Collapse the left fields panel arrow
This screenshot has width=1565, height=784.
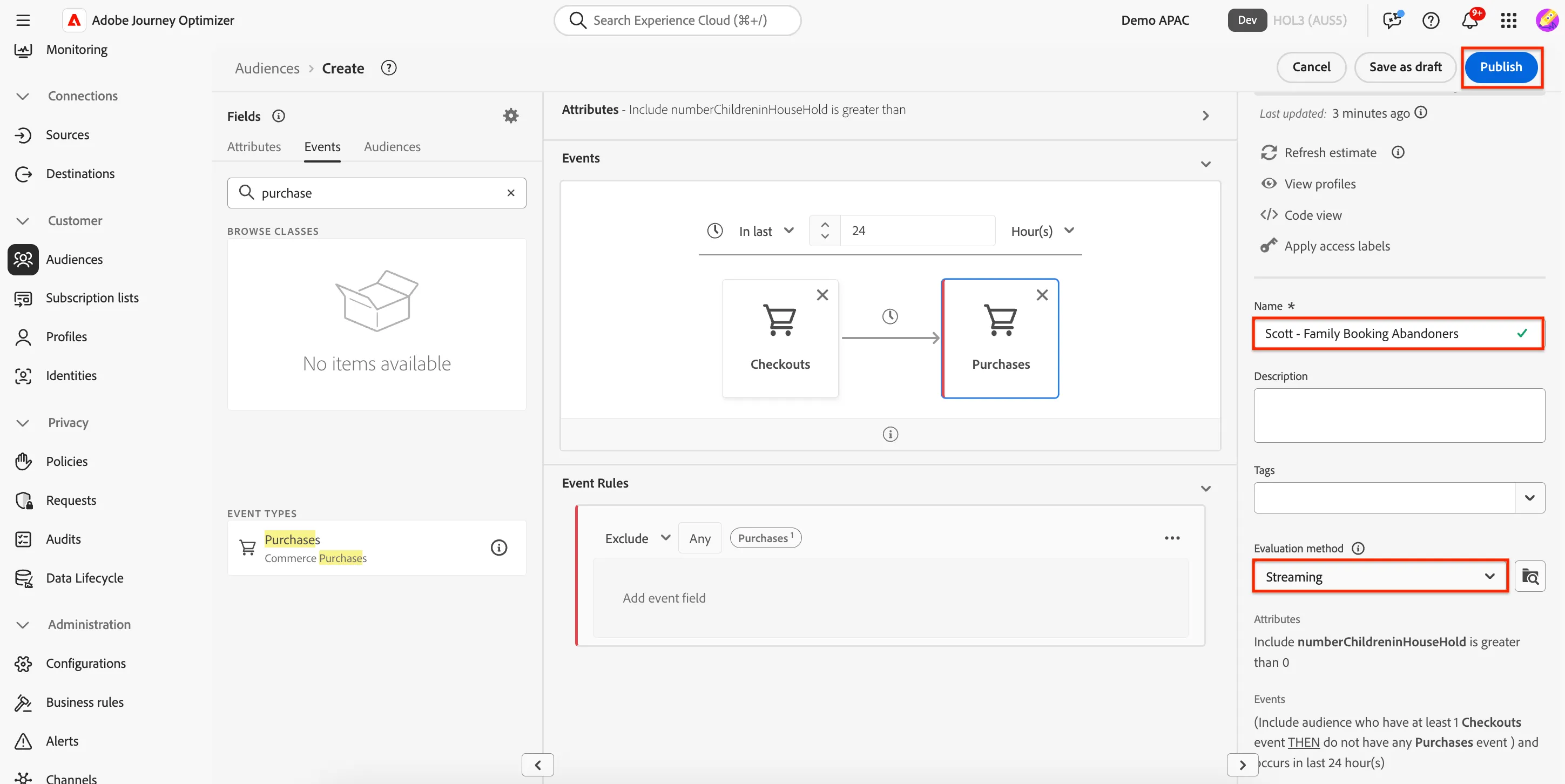click(x=538, y=765)
